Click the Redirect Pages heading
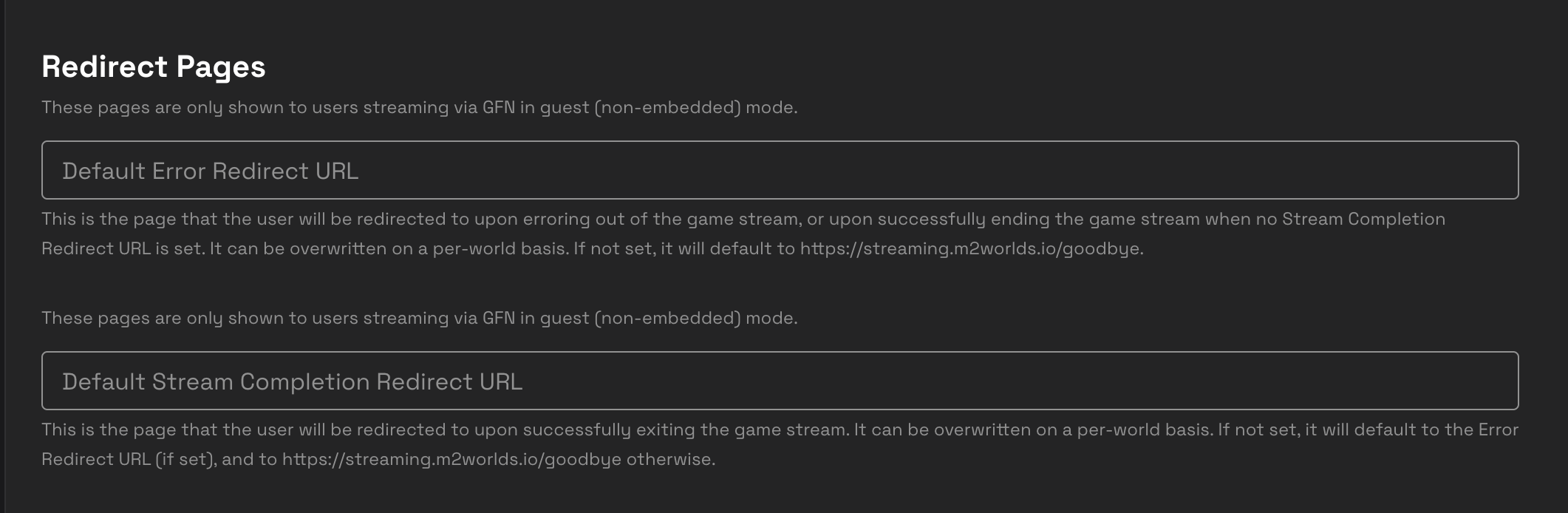The width and height of the screenshot is (1568, 513). coord(154,67)
